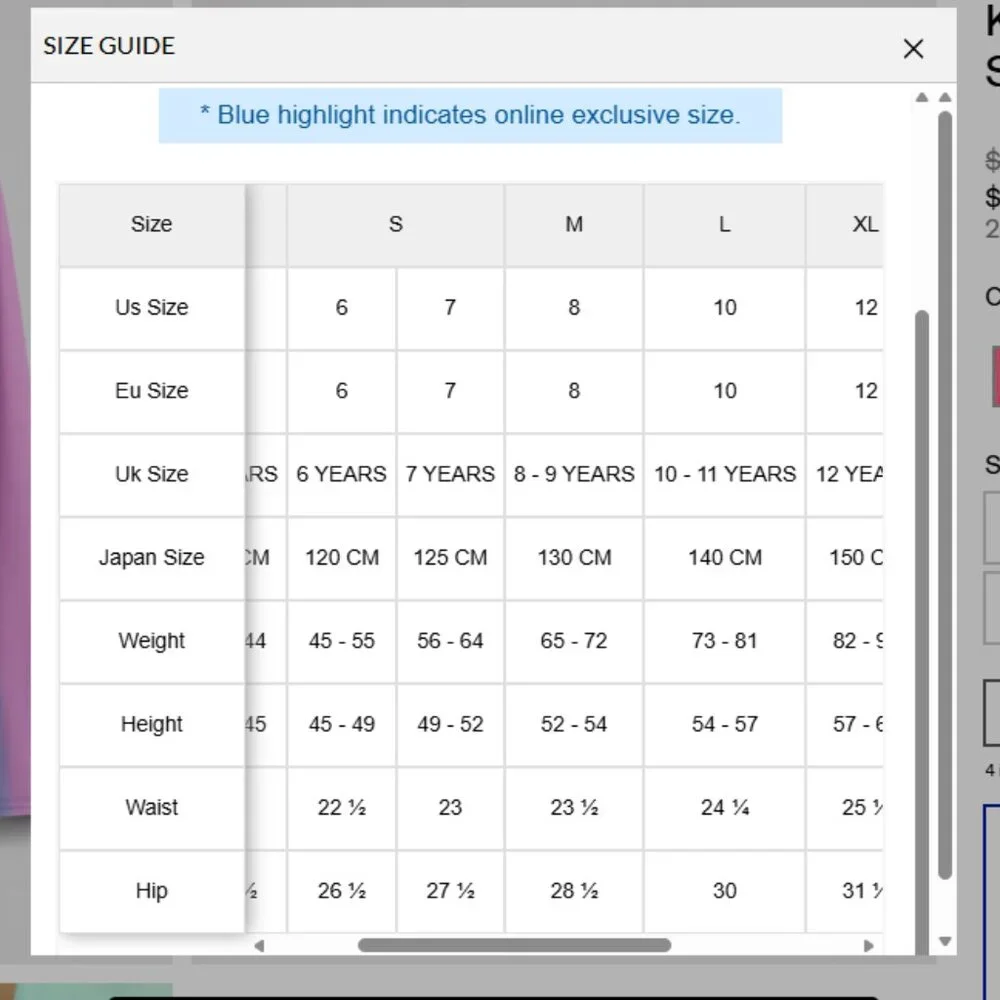Select the '26 ½' hip cell
1000x1000 pixels.
[342, 891]
